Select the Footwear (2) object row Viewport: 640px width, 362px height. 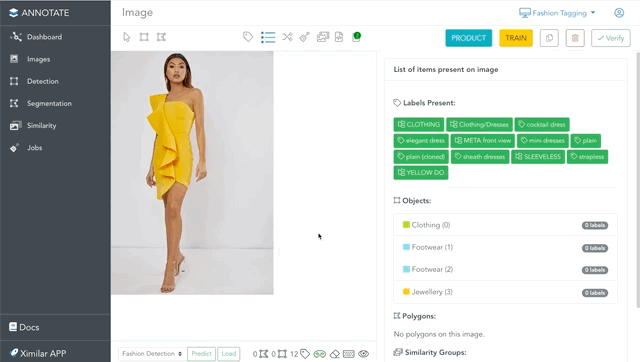(505, 269)
